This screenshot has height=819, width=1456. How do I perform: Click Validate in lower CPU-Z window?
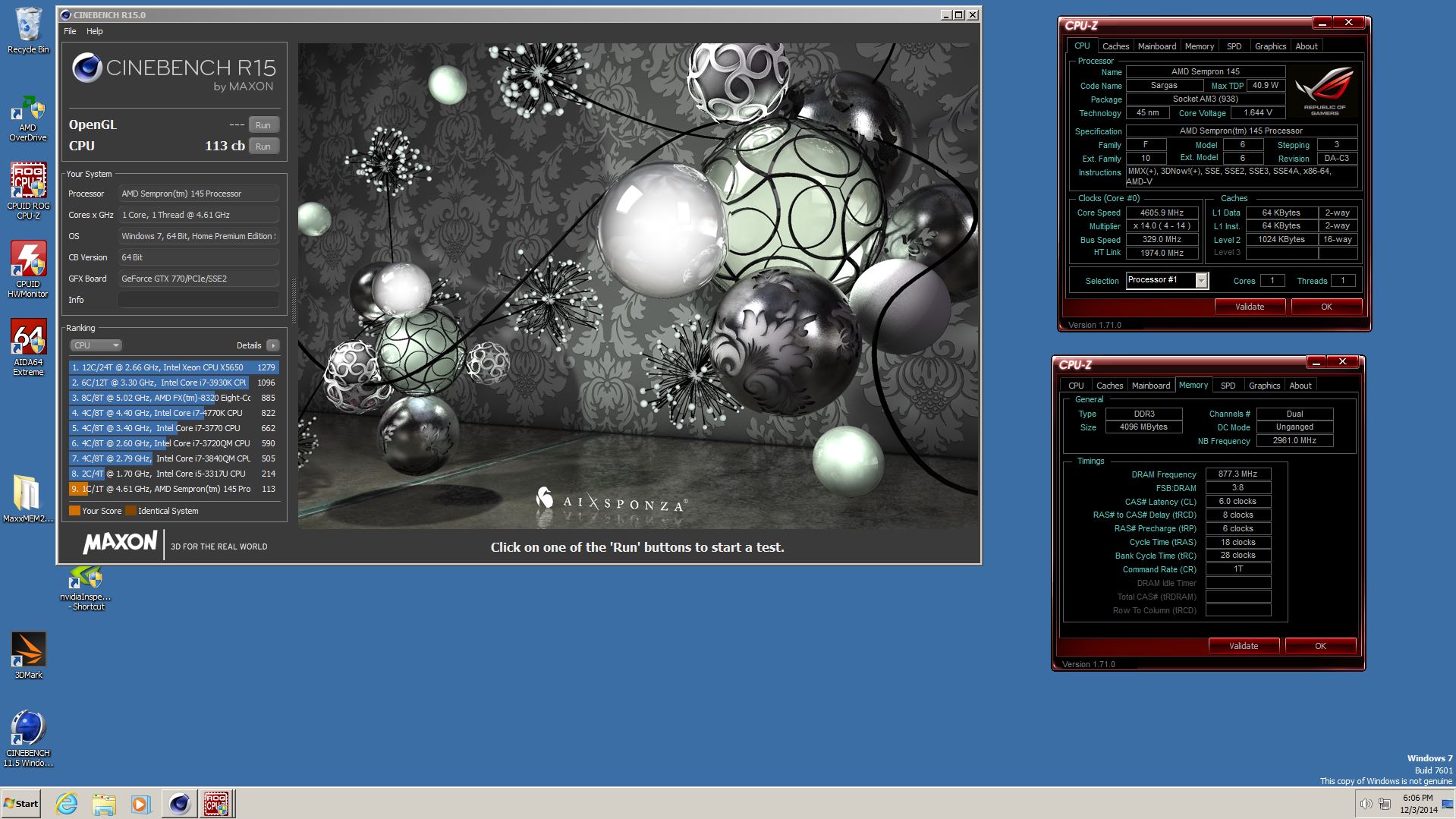pyautogui.click(x=1244, y=646)
